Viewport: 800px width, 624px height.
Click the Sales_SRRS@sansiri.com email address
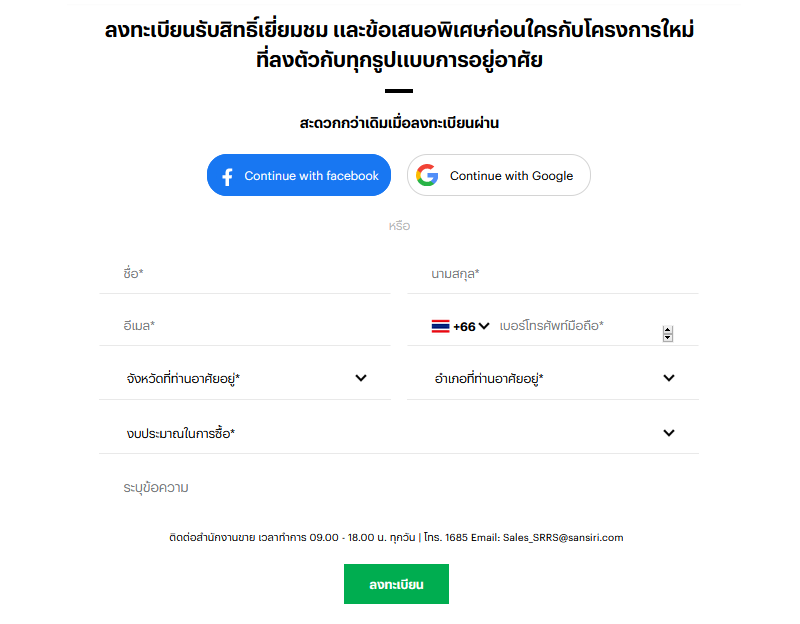[563, 538]
